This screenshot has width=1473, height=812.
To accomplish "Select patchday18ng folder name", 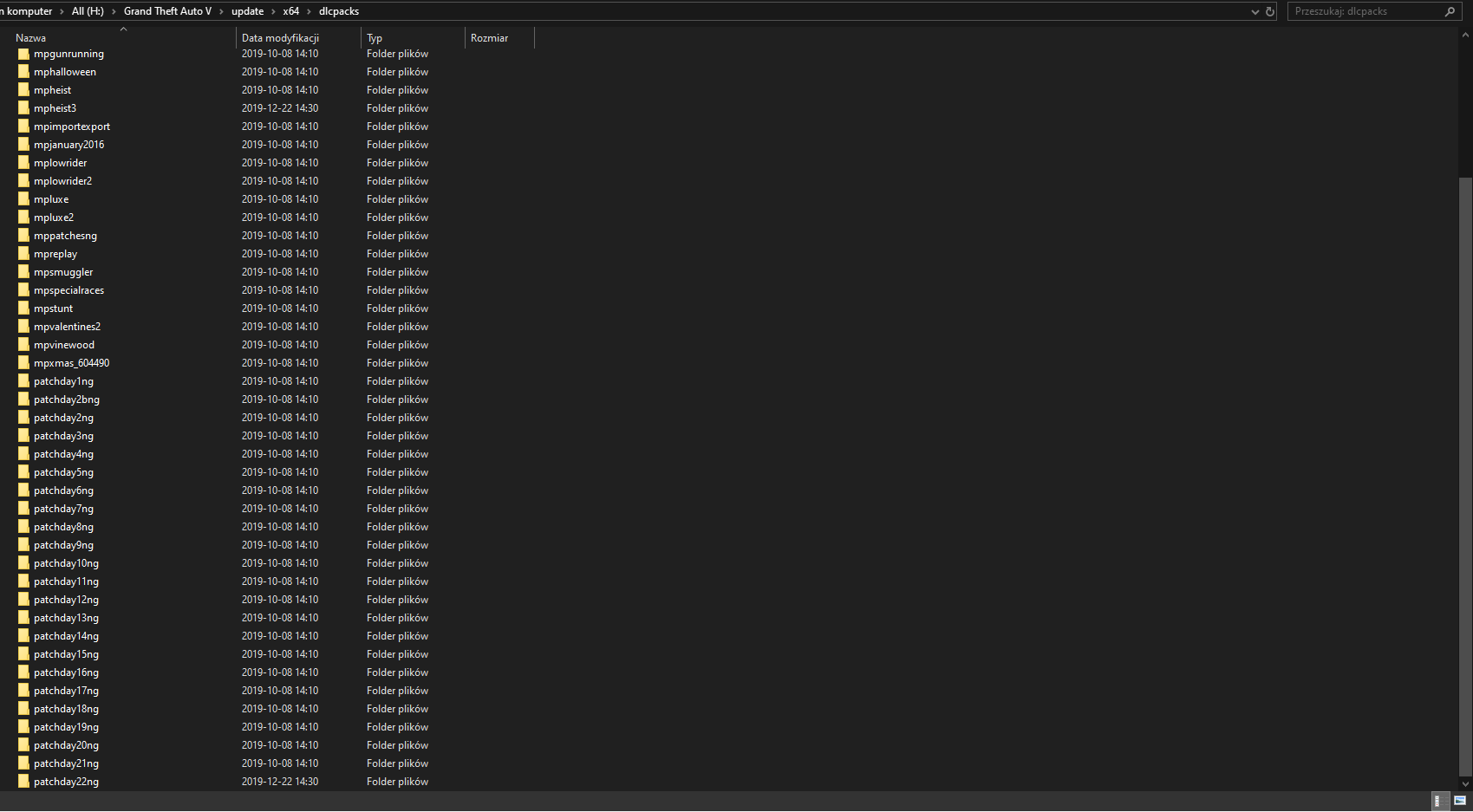I will 66,709.
